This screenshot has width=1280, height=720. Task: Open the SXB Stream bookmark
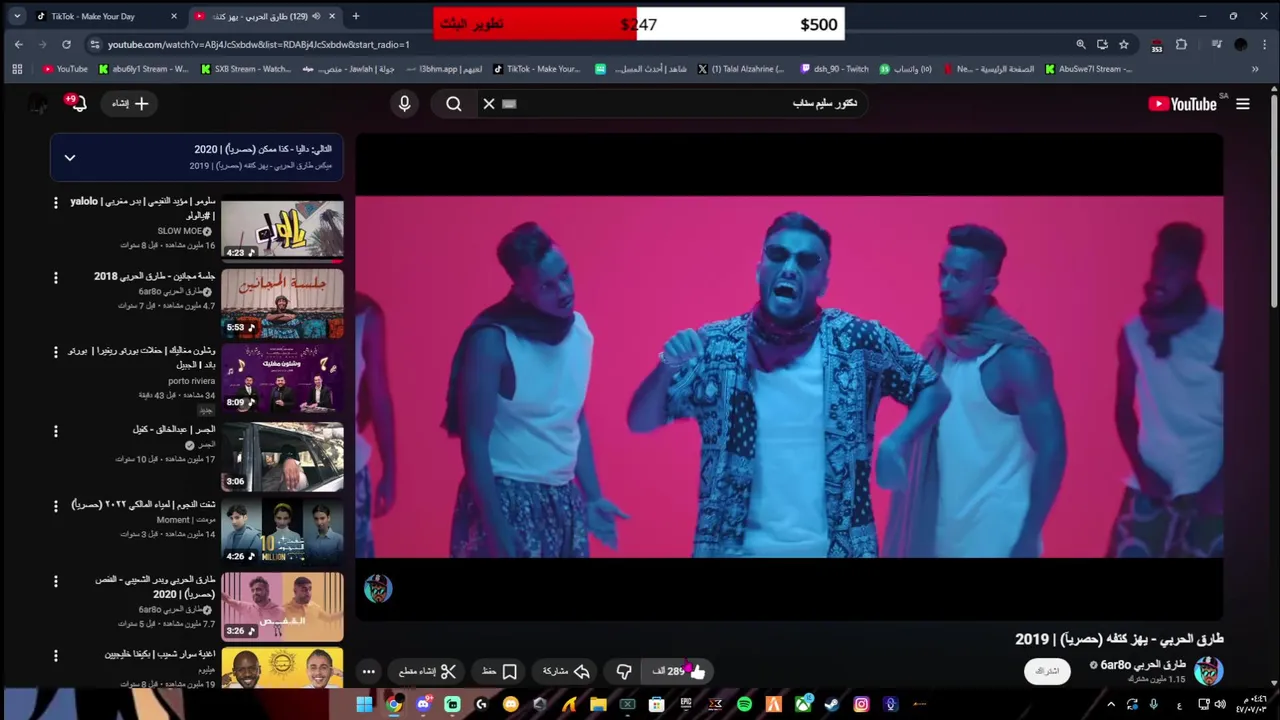click(x=246, y=69)
